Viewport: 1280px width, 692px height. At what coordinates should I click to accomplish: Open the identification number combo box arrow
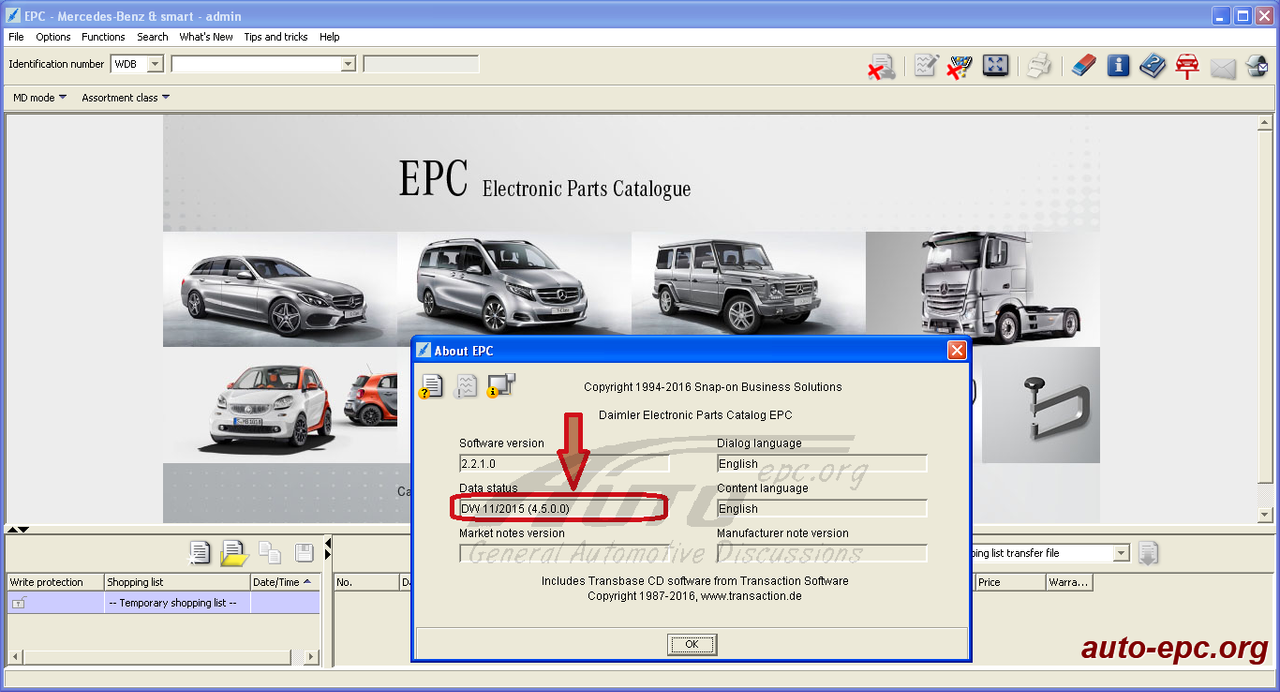coord(348,64)
